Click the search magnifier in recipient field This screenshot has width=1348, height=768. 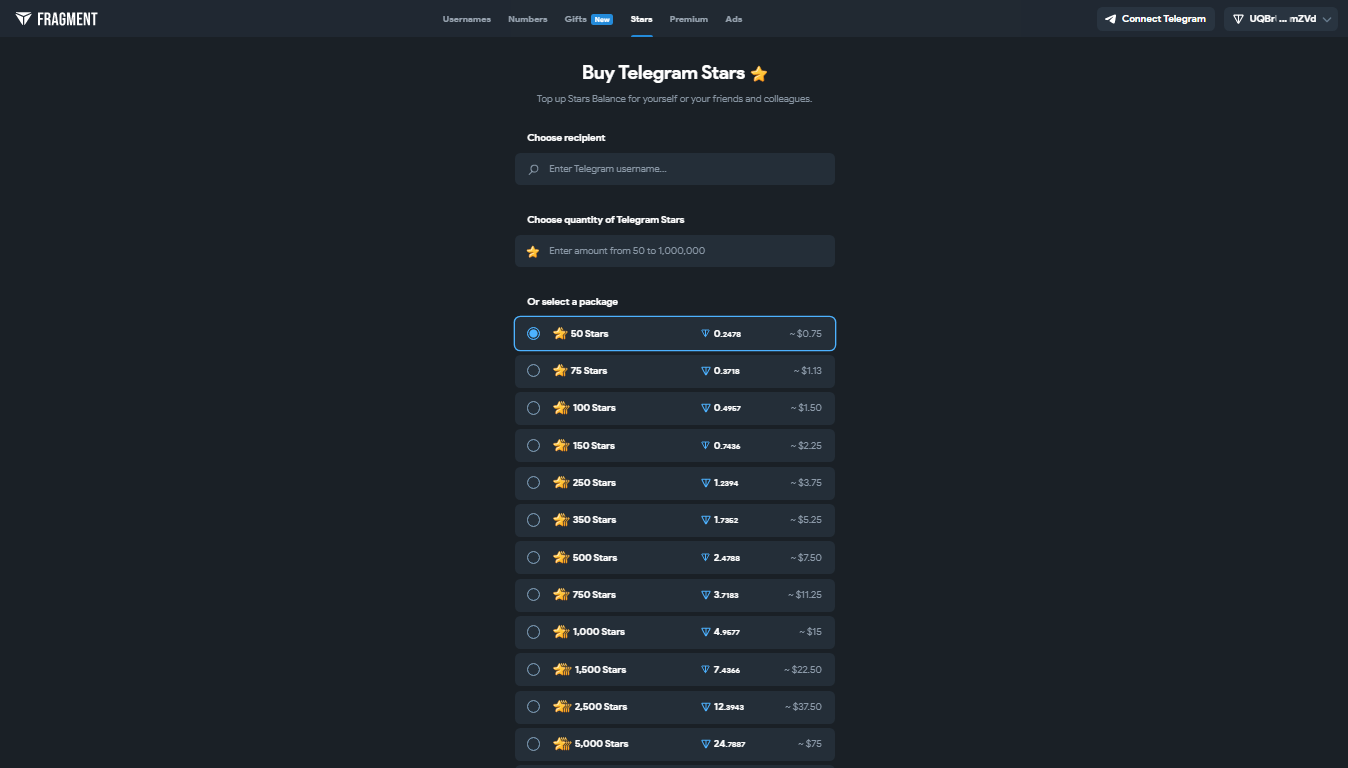[x=534, y=169]
